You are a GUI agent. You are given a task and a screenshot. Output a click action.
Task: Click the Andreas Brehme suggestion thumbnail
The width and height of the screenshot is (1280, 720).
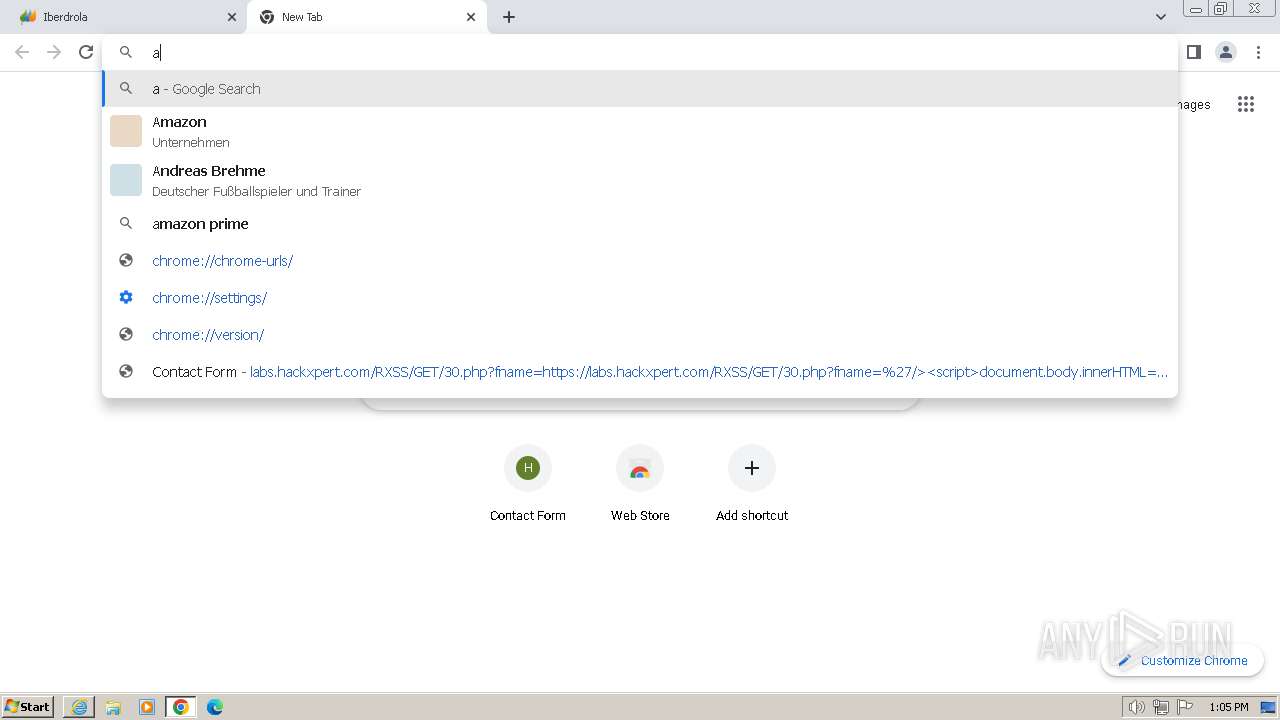(x=126, y=180)
